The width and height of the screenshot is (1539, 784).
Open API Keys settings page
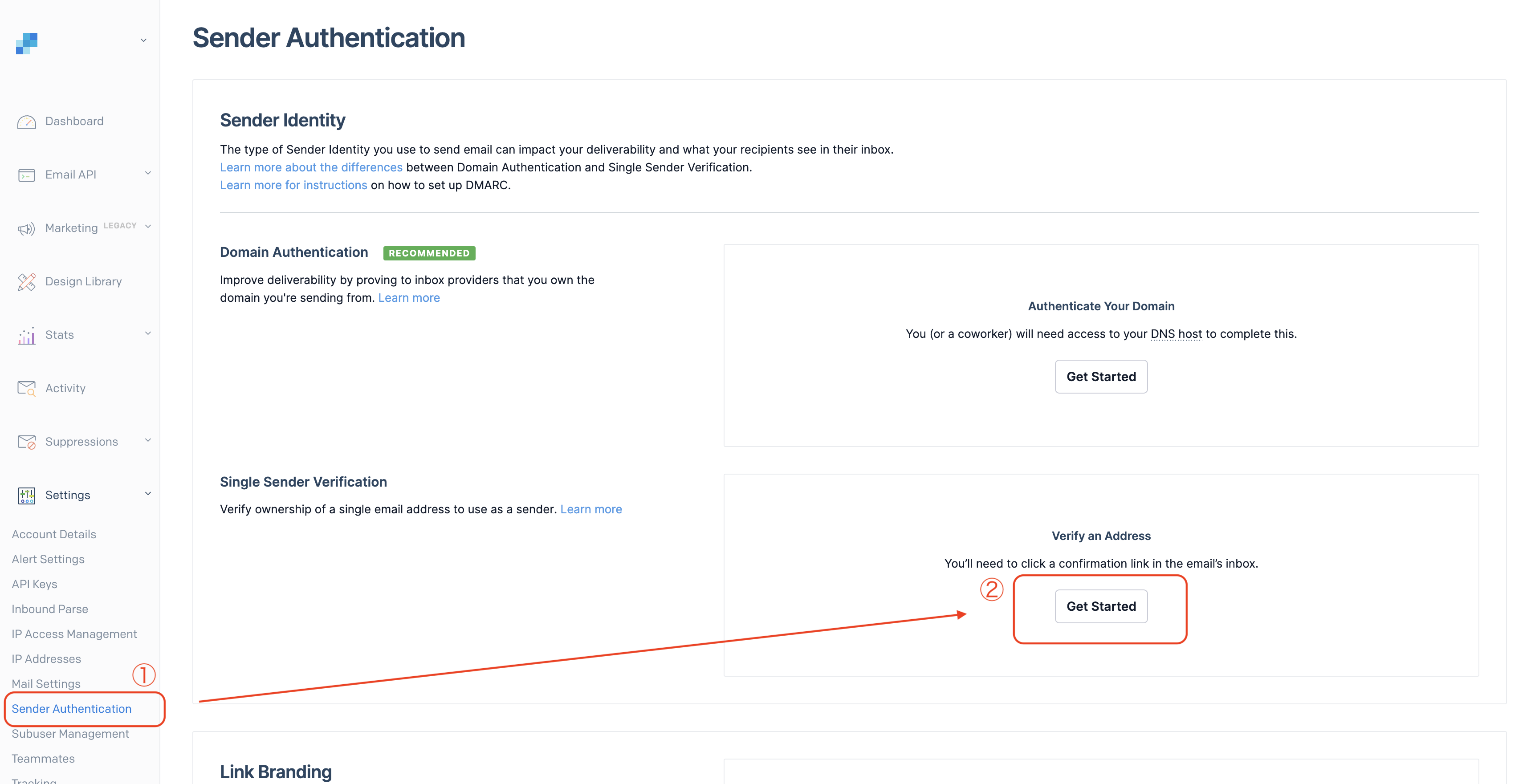pyautogui.click(x=35, y=584)
